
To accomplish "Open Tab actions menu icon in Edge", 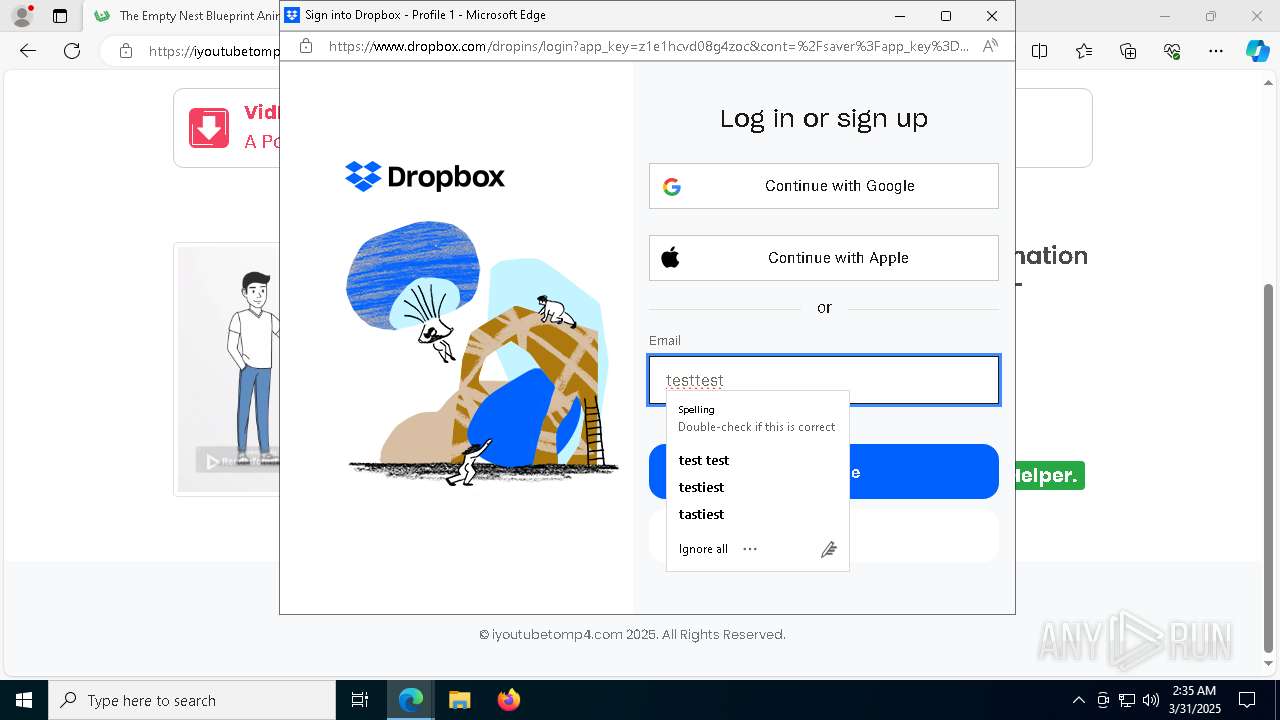I will 60,16.
